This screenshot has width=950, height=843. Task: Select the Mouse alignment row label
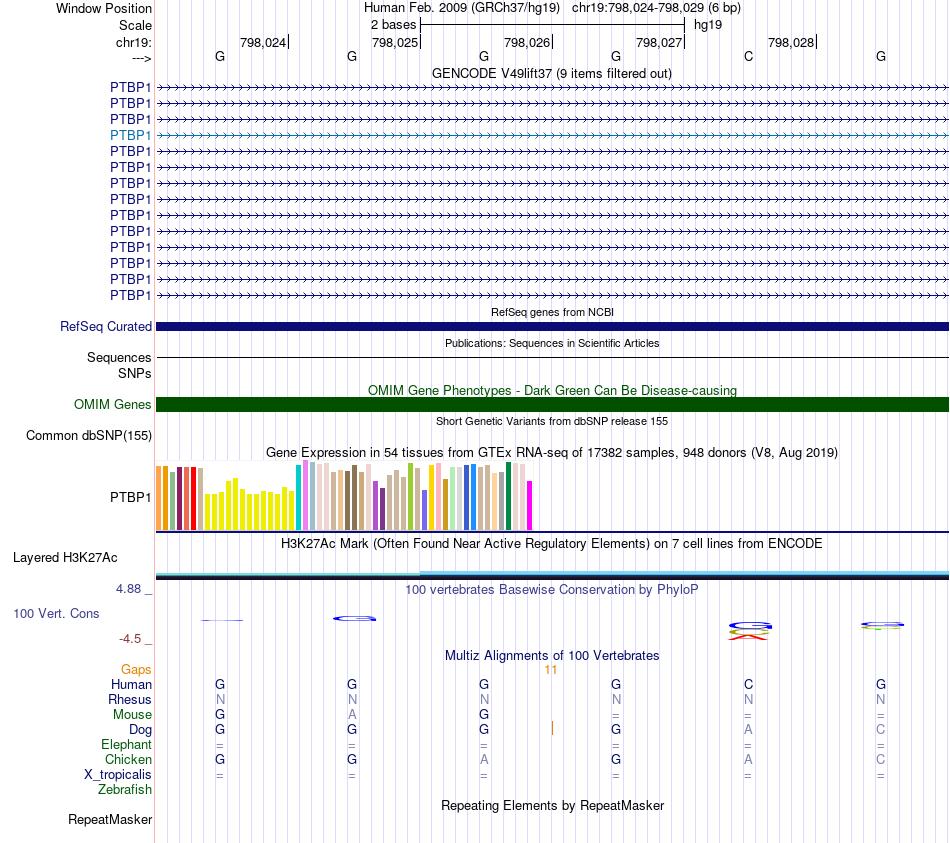pyautogui.click(x=132, y=715)
